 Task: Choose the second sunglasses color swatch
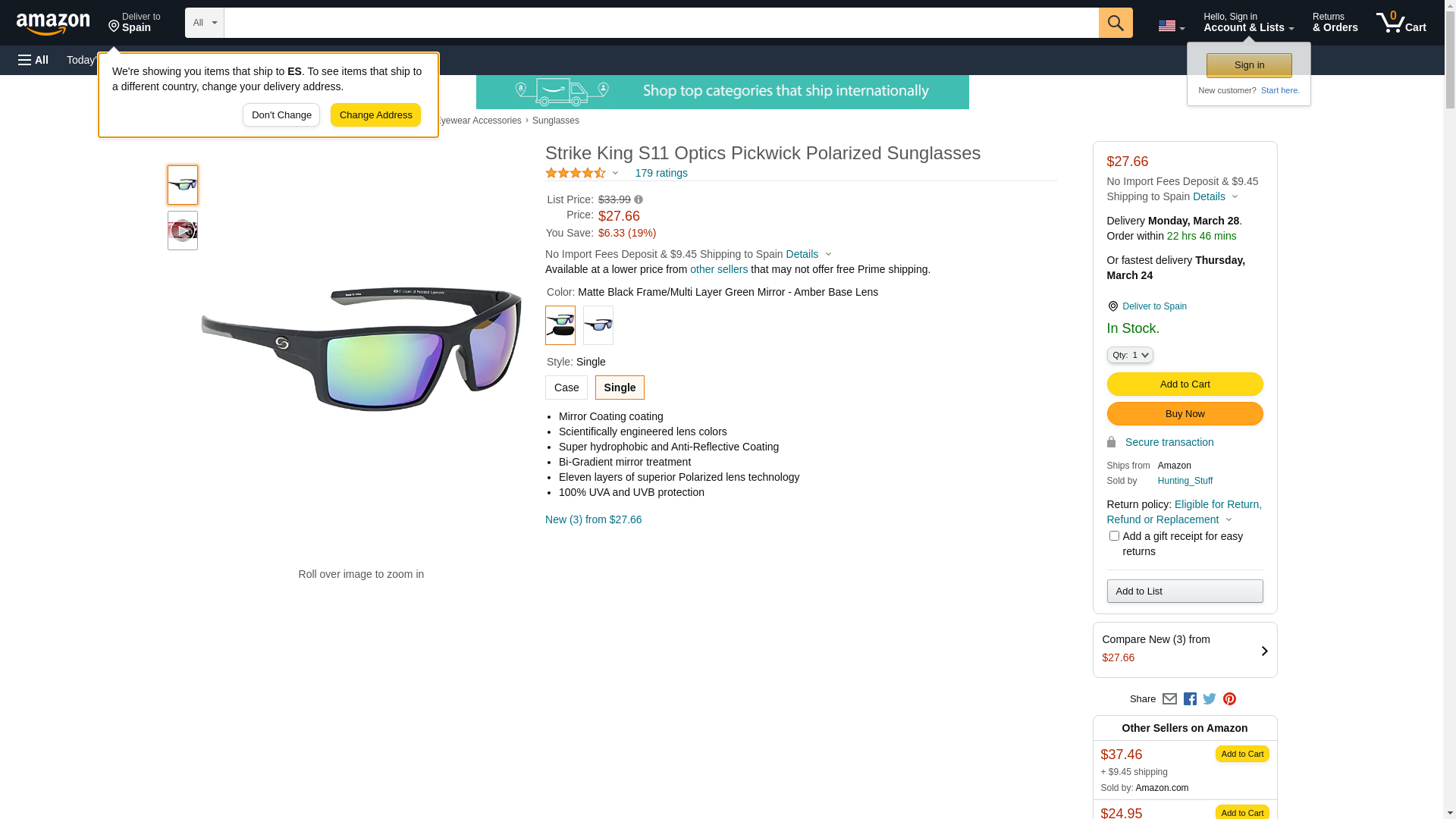pos(598,325)
